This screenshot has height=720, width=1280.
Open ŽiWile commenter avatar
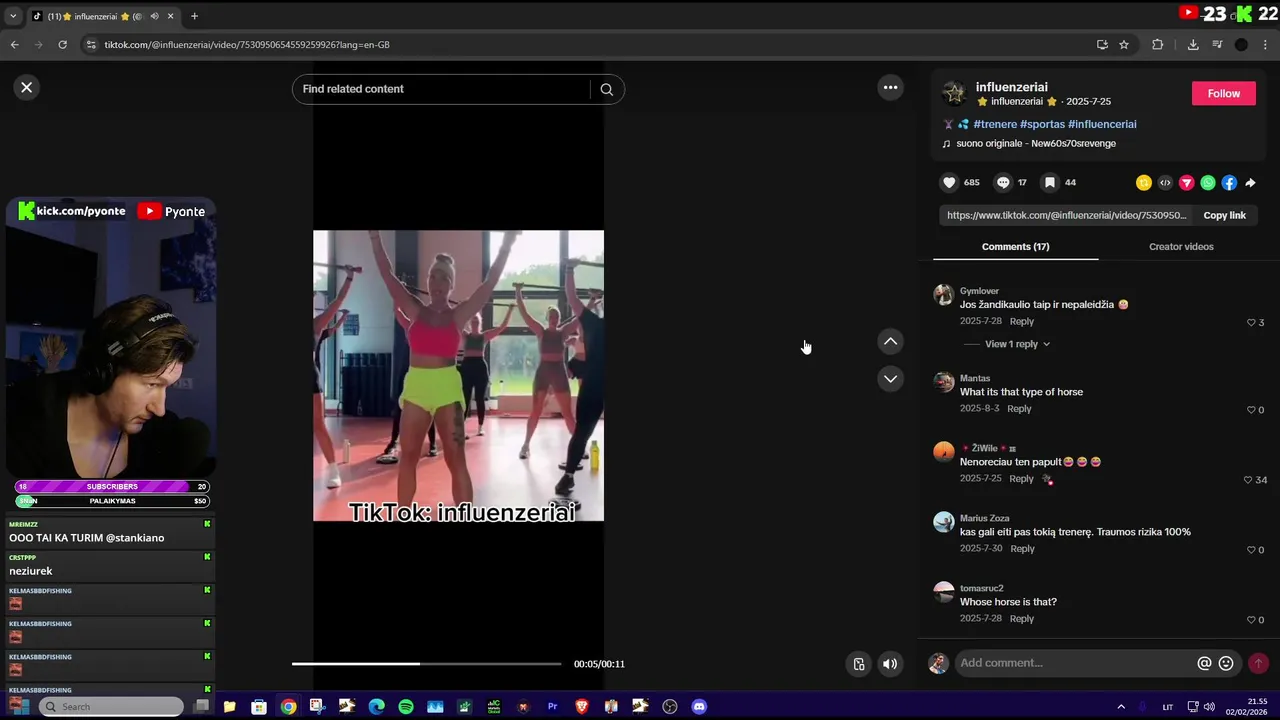[944, 451]
